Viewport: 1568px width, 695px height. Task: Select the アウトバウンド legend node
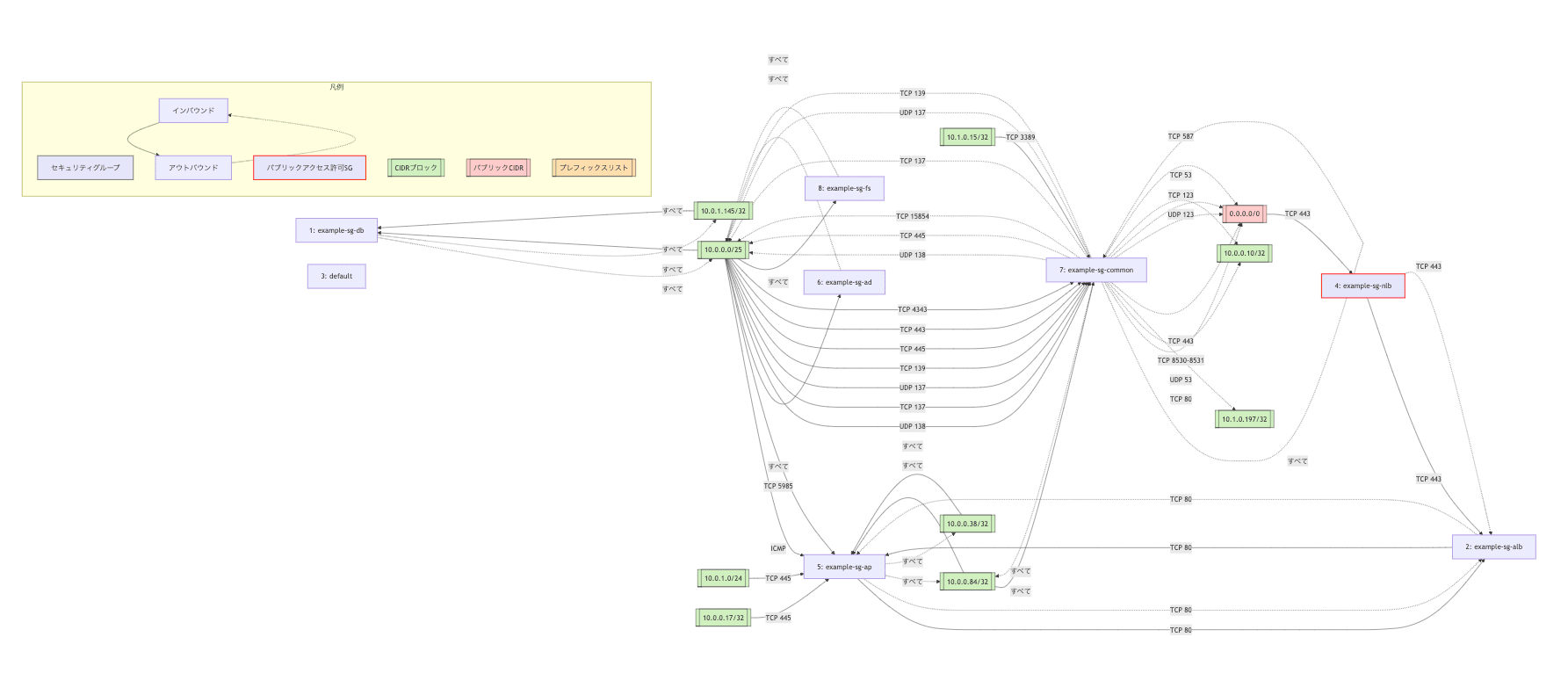point(193,168)
